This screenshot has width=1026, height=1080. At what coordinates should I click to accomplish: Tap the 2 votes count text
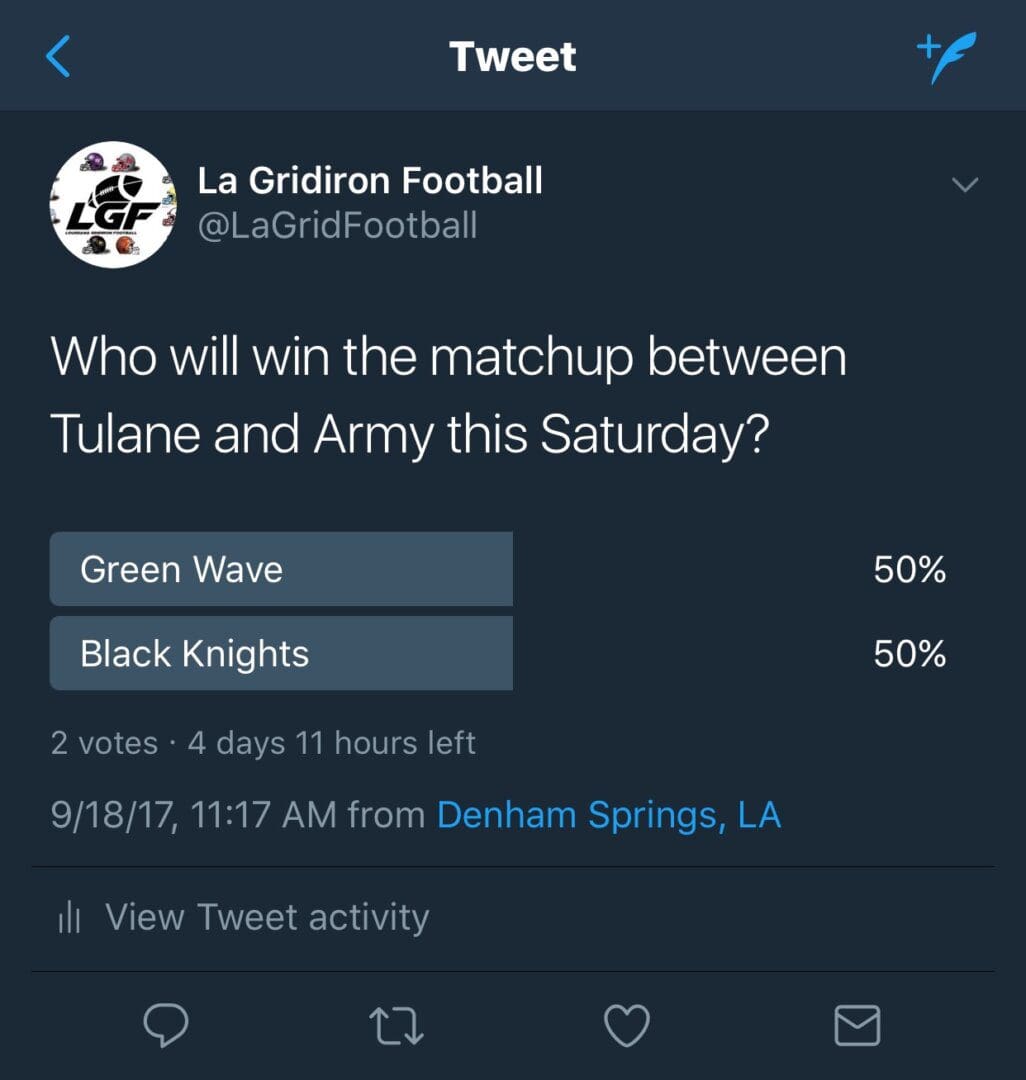point(104,743)
